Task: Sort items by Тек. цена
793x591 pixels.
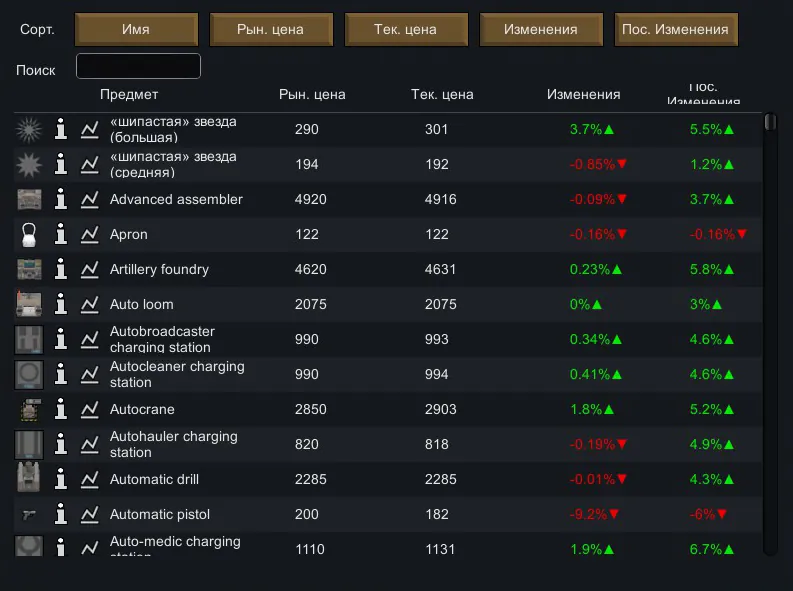Action: tap(405, 29)
